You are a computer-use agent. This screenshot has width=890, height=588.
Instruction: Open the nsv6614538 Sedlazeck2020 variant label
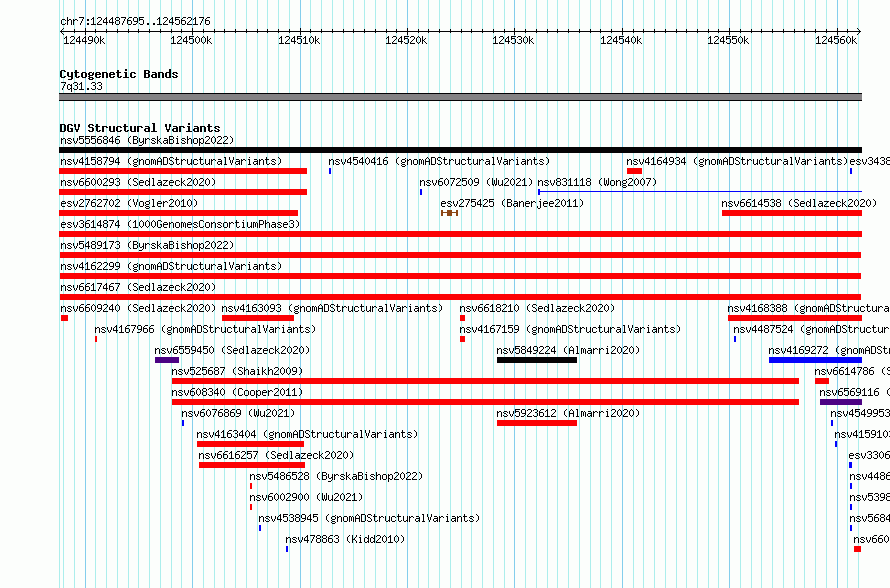click(799, 203)
